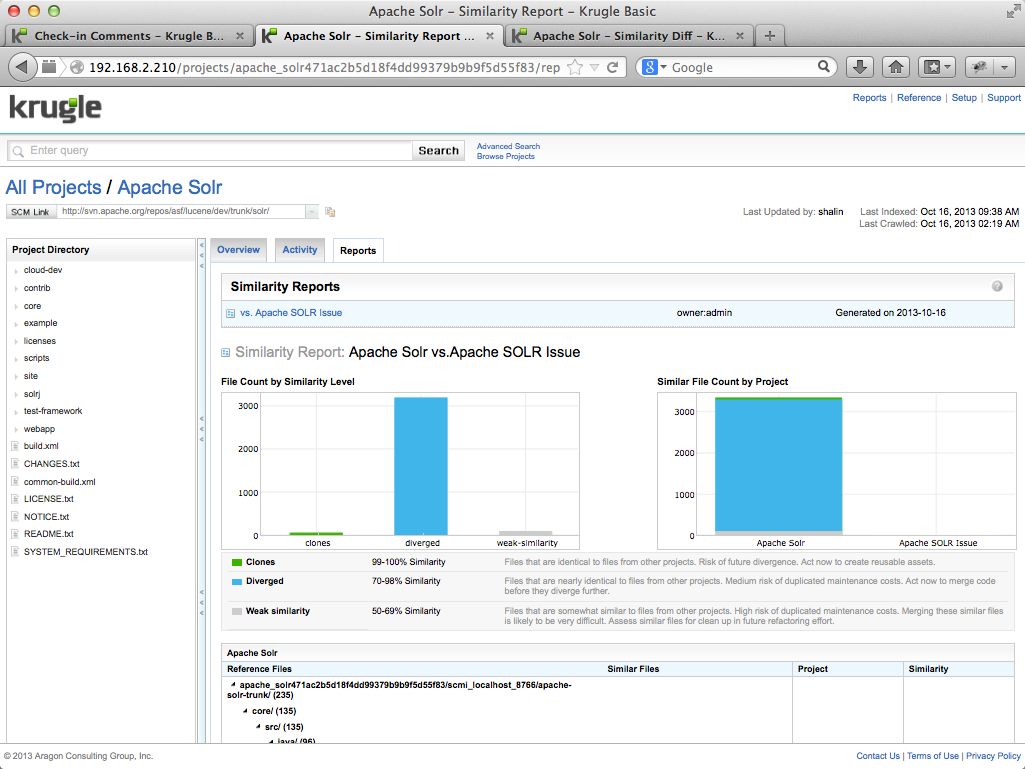Click the build.xml file icon
Image resolution: width=1025 pixels, height=769 pixels.
pyautogui.click(x=15, y=446)
